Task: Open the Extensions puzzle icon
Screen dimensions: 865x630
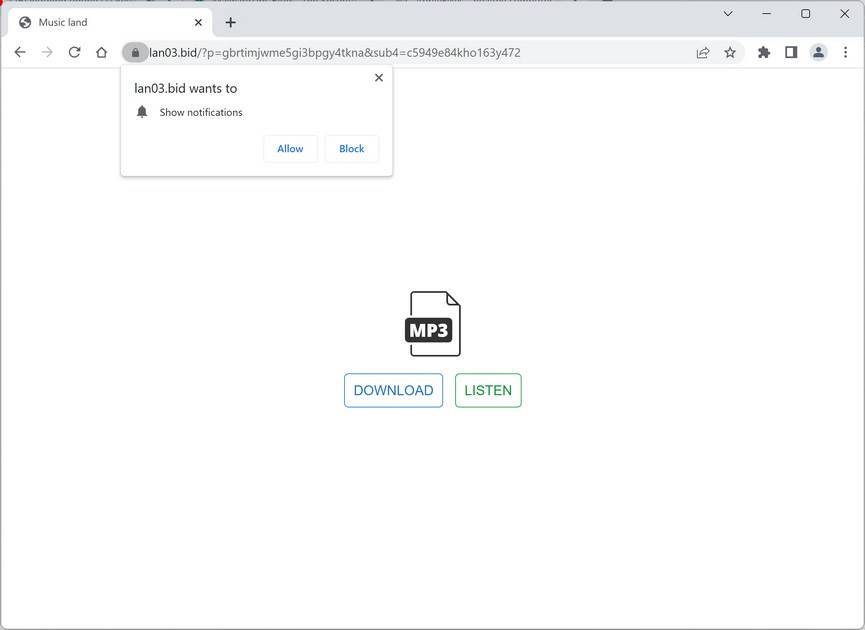Action: [764, 52]
